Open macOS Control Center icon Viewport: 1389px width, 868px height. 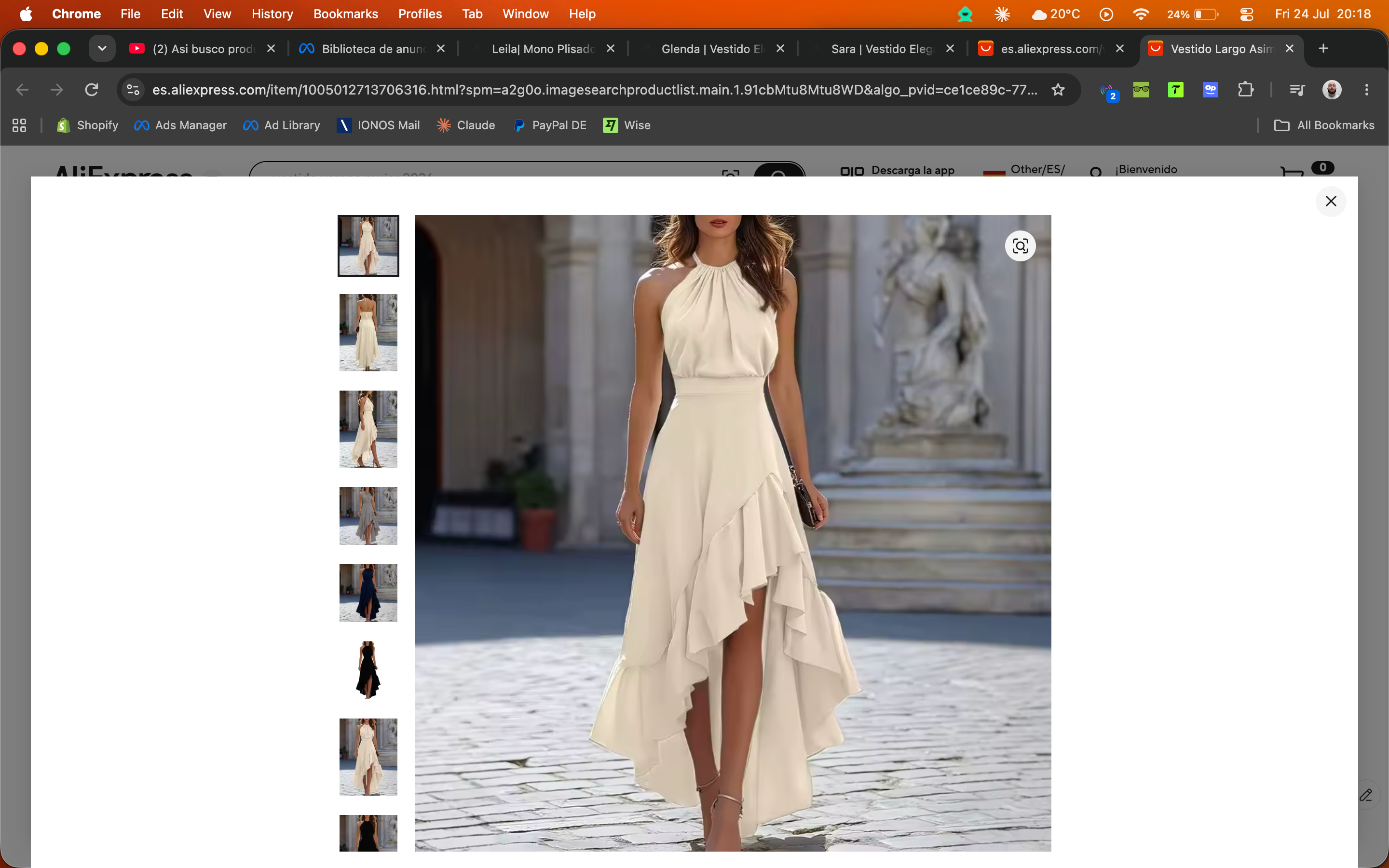click(x=1246, y=14)
